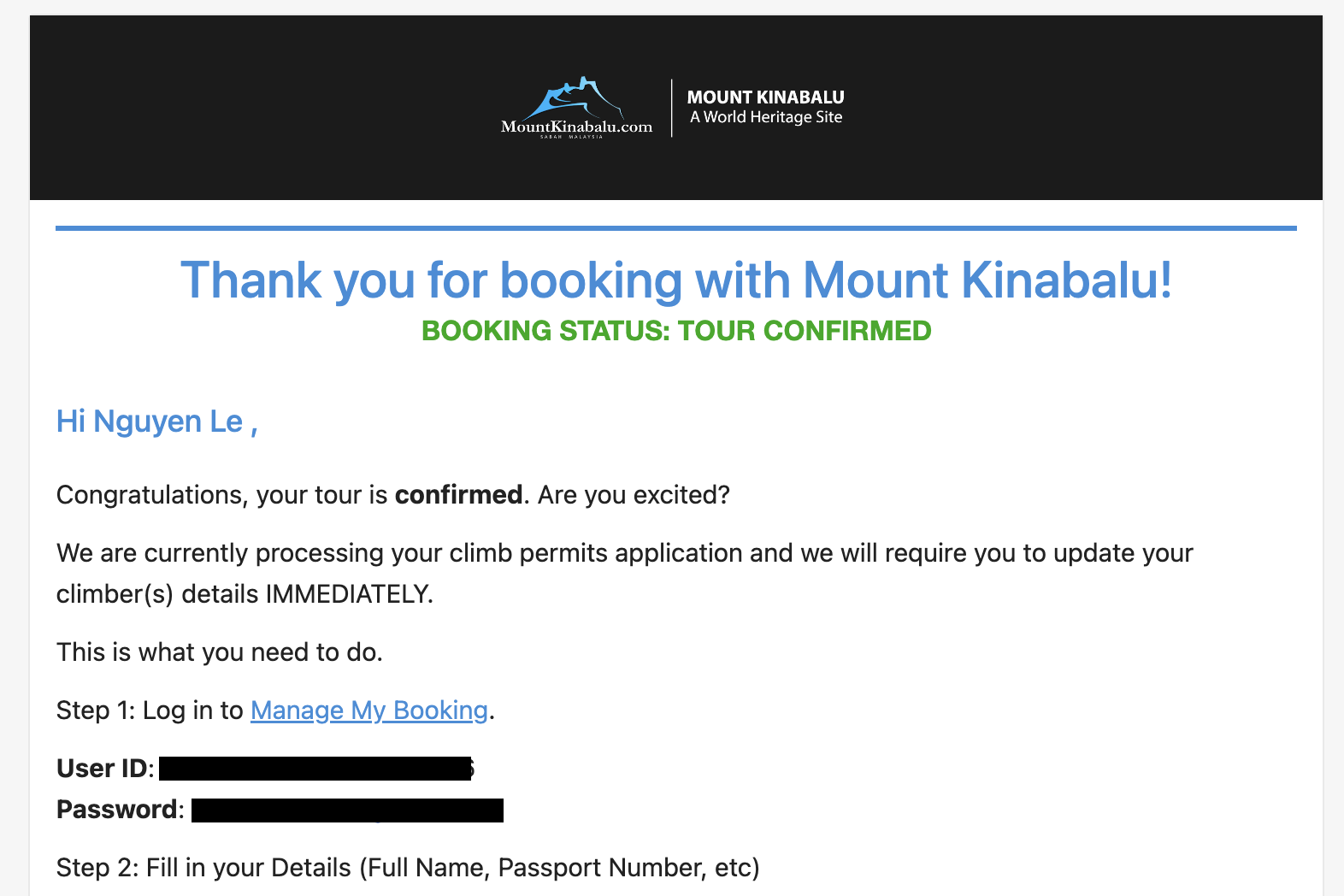This screenshot has height=896, width=1344.
Task: Click the 'This is what you need to do' line
Action: pyautogui.click(x=219, y=652)
